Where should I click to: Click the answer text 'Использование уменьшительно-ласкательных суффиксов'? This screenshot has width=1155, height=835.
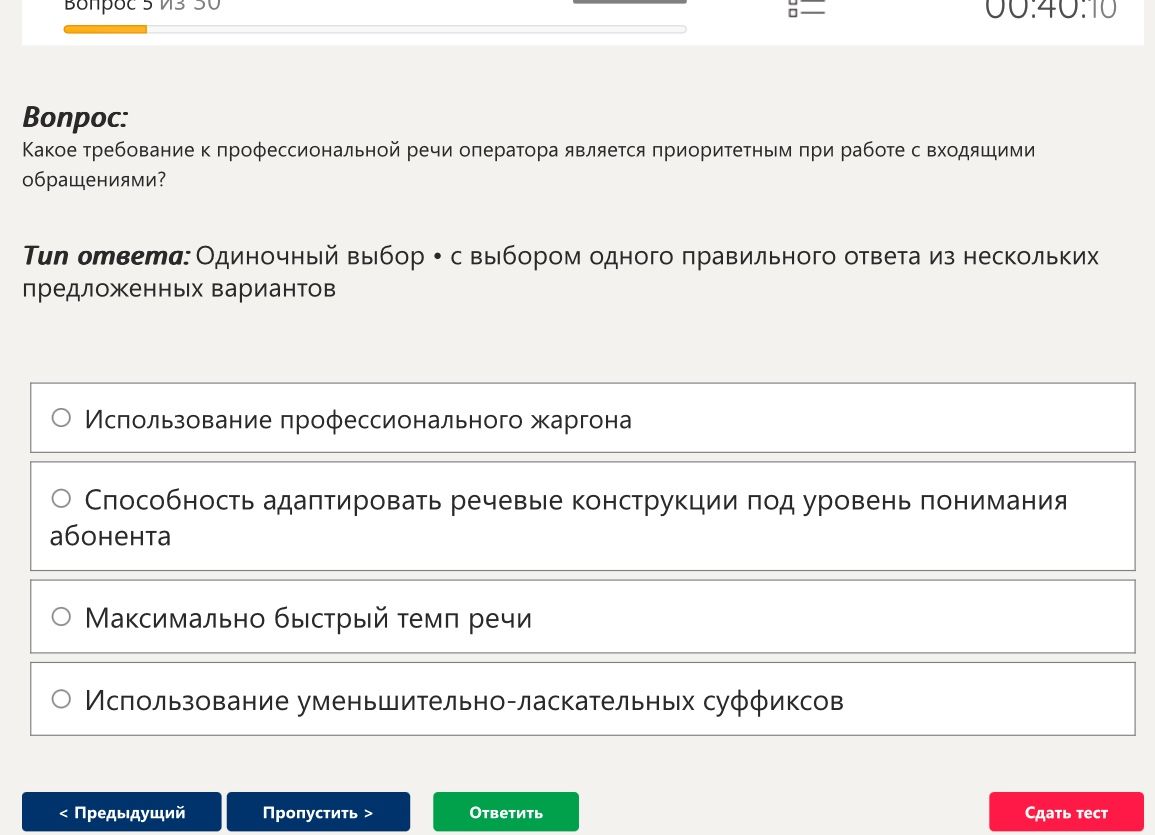click(x=464, y=700)
